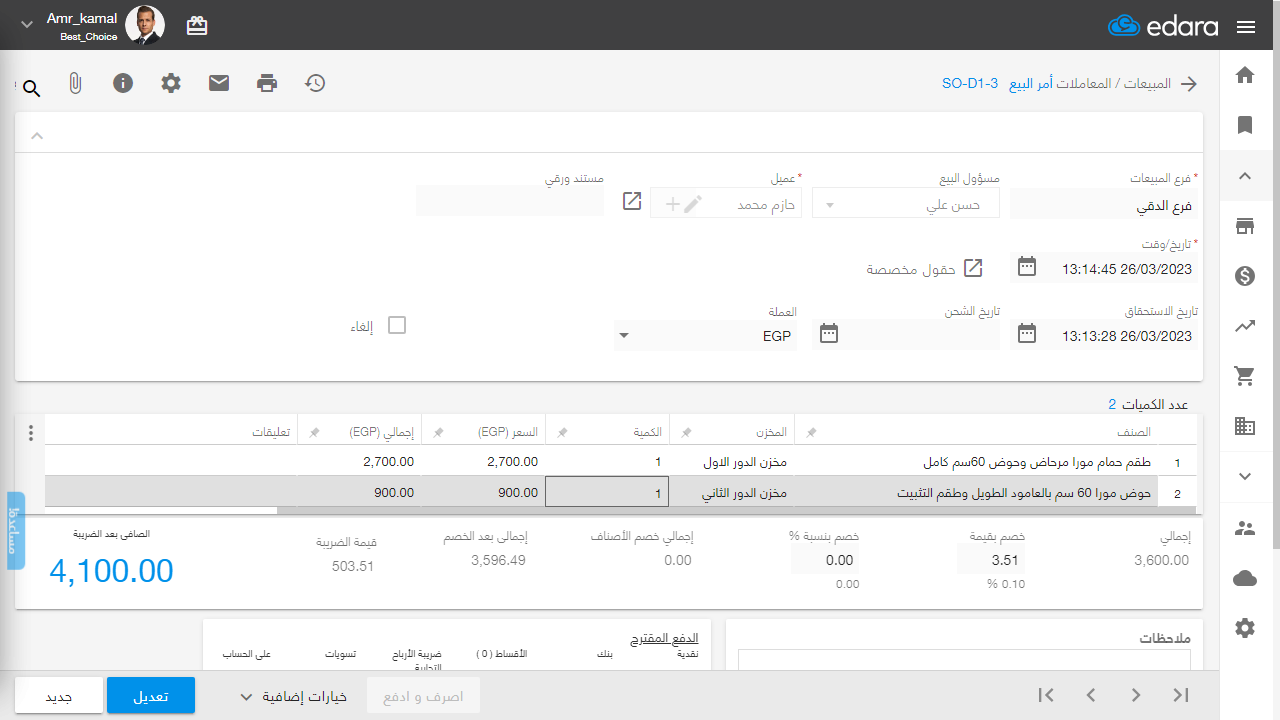Send the order via the email icon
Image resolution: width=1280 pixels, height=720 pixels.
coord(219,84)
